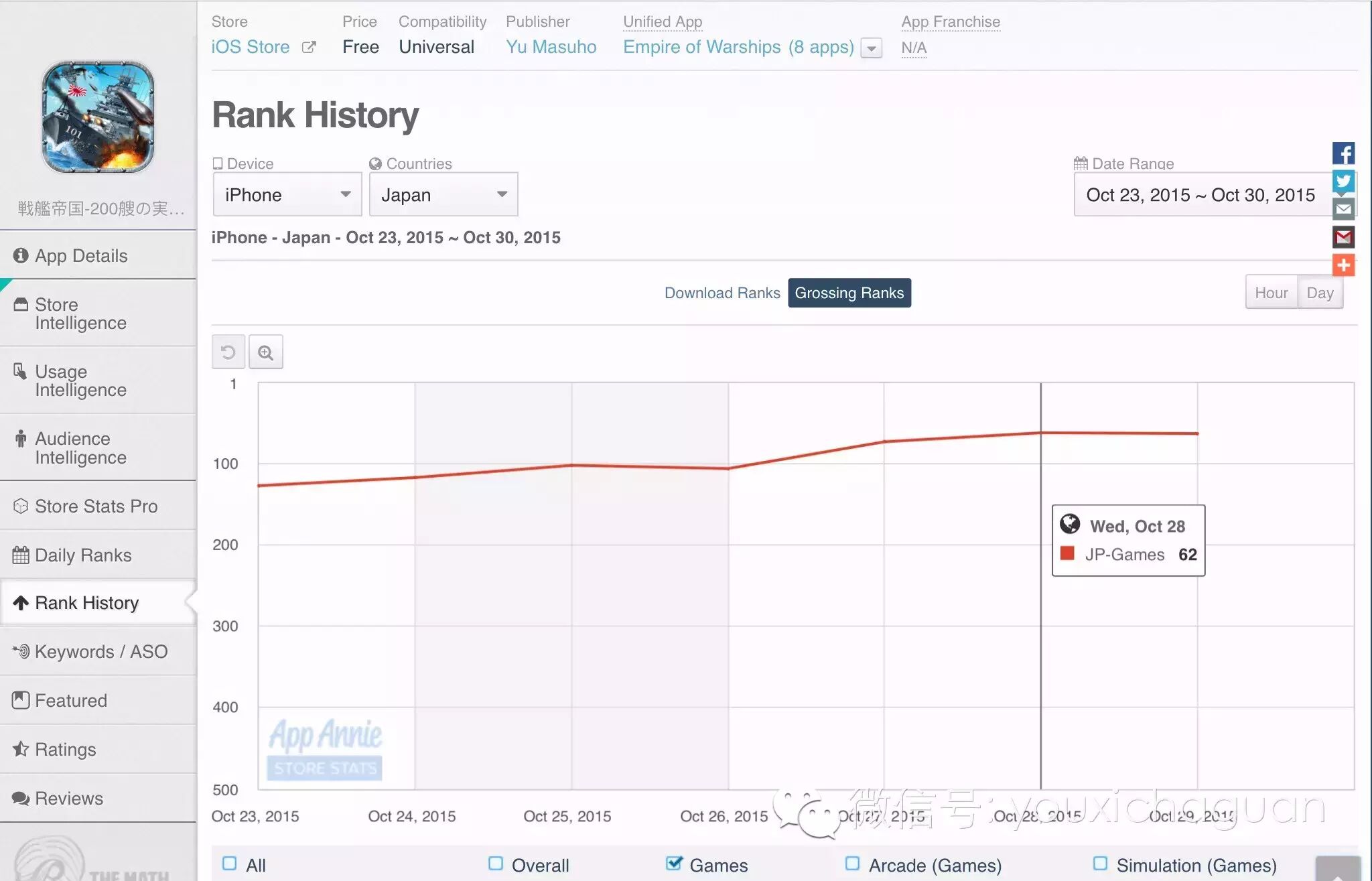Open Yu Masuho publisher link
This screenshot has width=1372, height=881.
click(x=551, y=47)
